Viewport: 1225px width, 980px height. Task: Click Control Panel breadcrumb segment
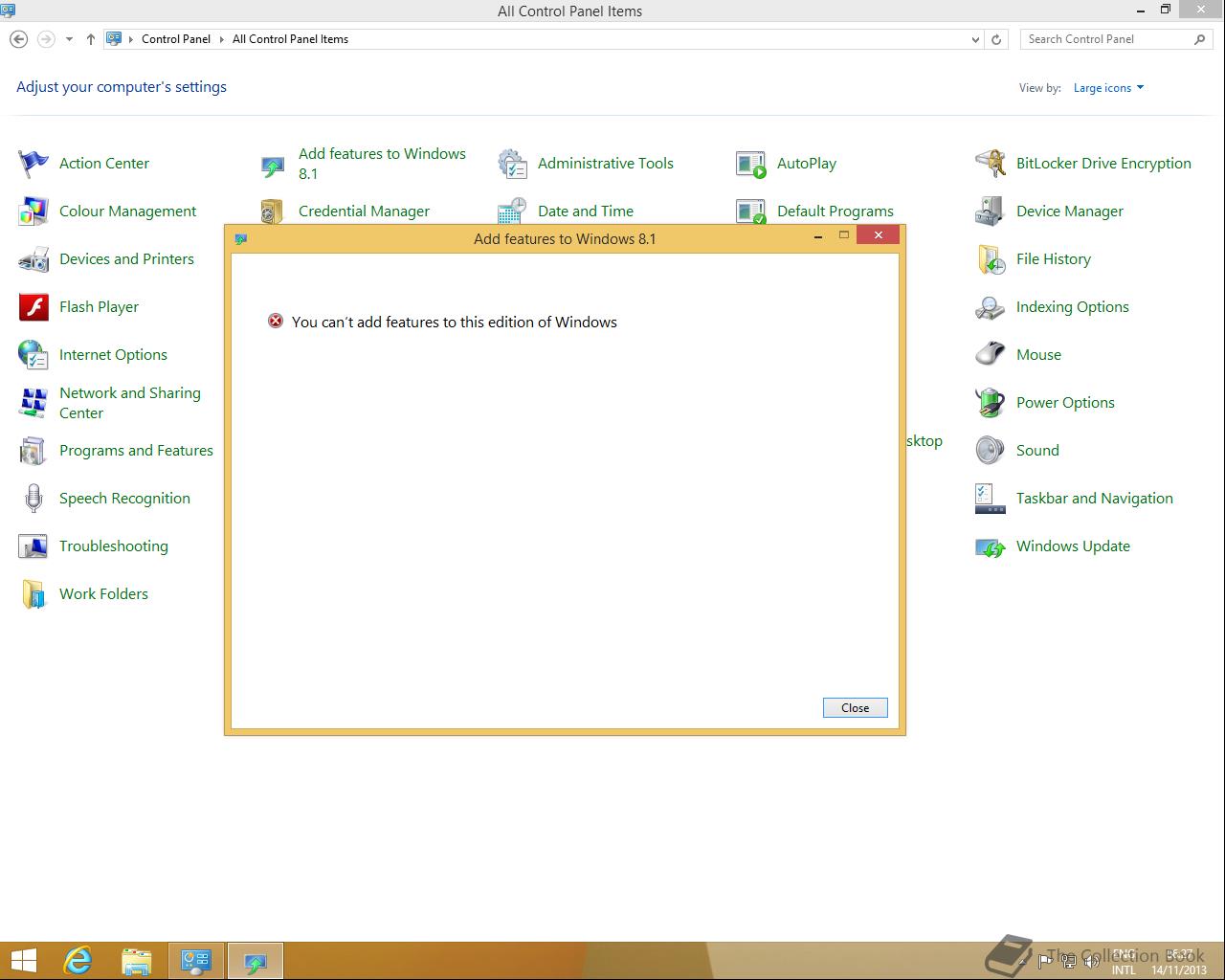tap(176, 39)
